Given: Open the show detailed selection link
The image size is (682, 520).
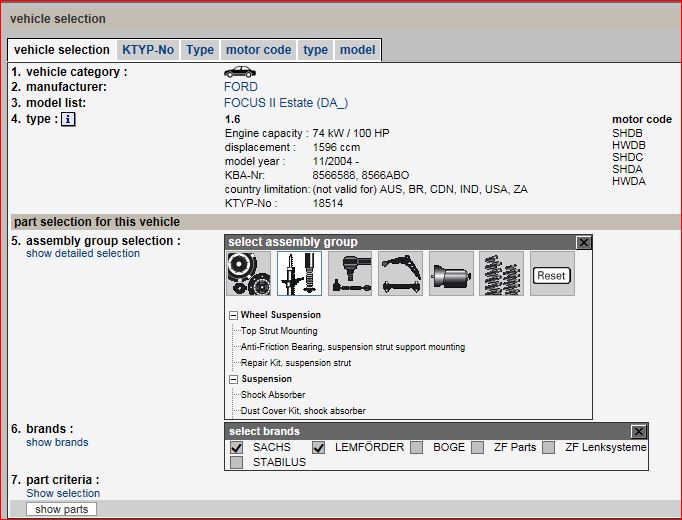Looking at the screenshot, I should pyautogui.click(x=83, y=254).
